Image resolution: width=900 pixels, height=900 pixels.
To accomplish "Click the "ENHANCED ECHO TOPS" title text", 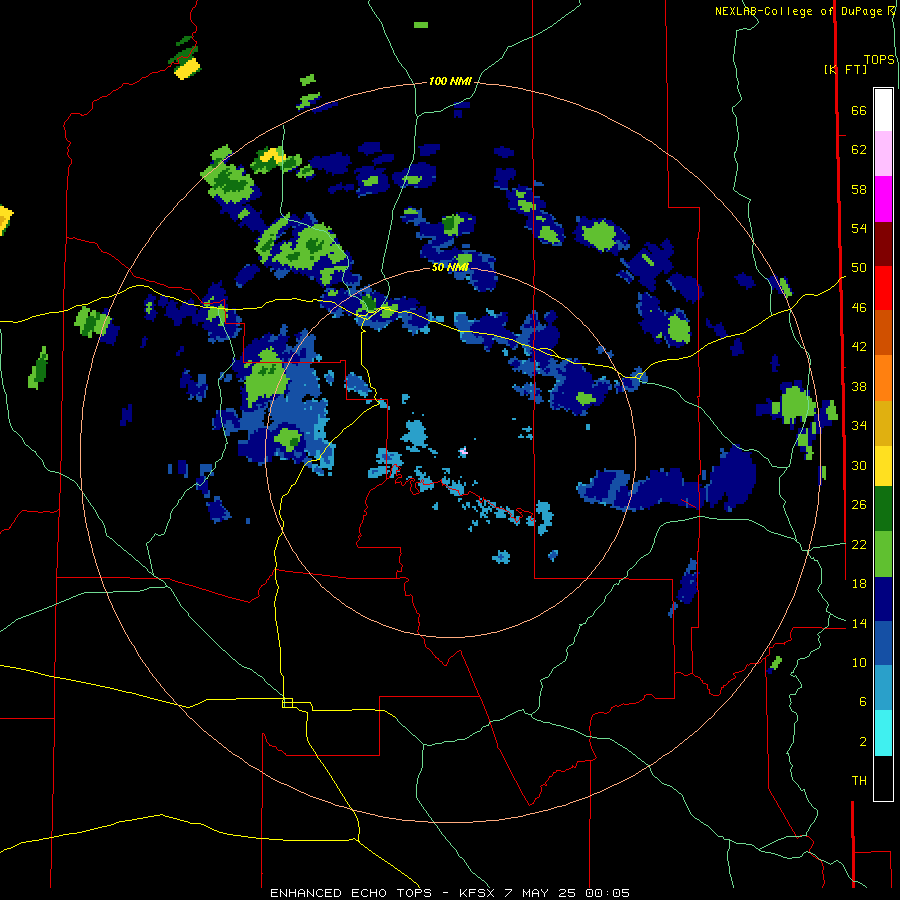I will point(351,893).
